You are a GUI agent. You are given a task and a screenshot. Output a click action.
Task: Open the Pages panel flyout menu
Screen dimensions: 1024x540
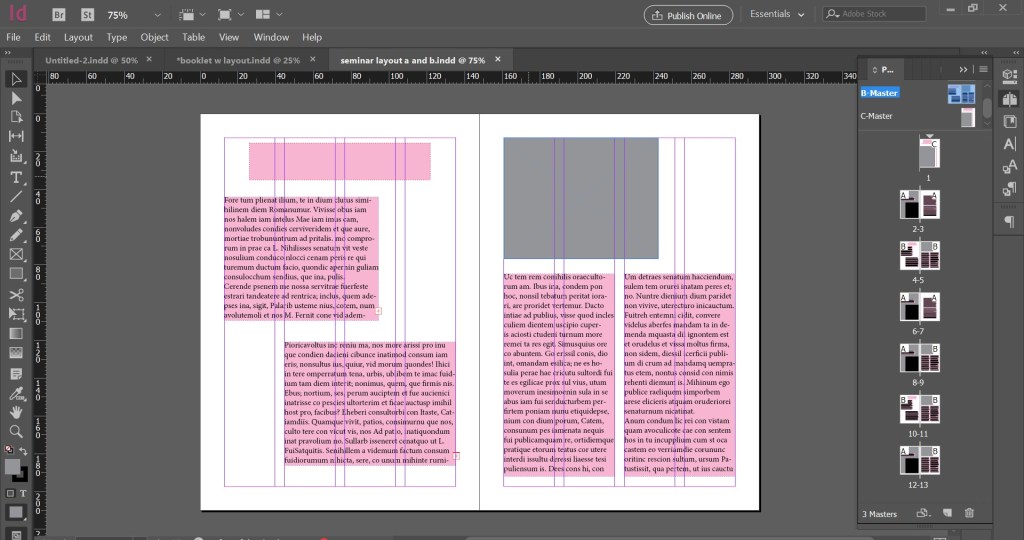983,69
